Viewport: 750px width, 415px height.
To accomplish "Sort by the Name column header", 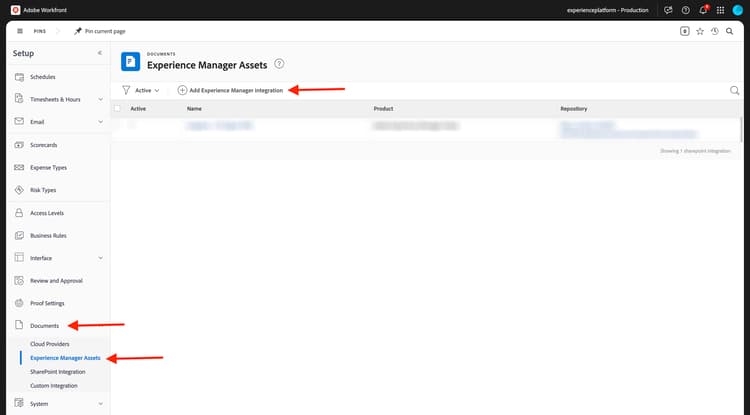I will click(194, 109).
